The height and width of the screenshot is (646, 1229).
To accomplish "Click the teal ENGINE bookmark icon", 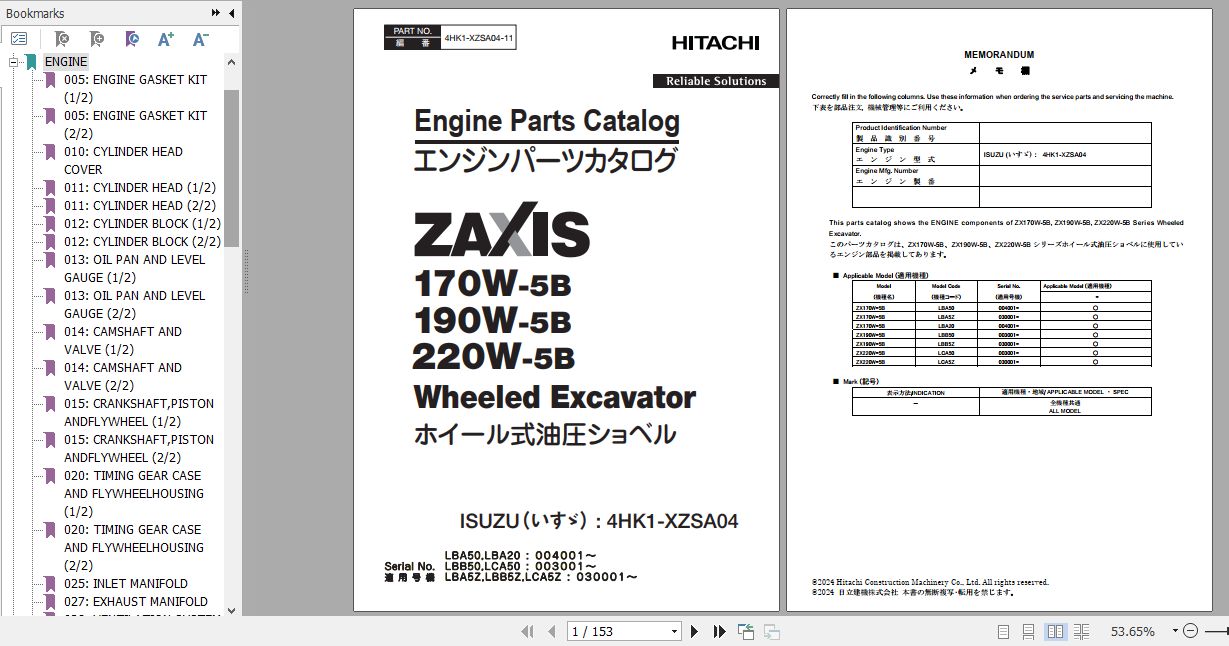I will tap(32, 62).
